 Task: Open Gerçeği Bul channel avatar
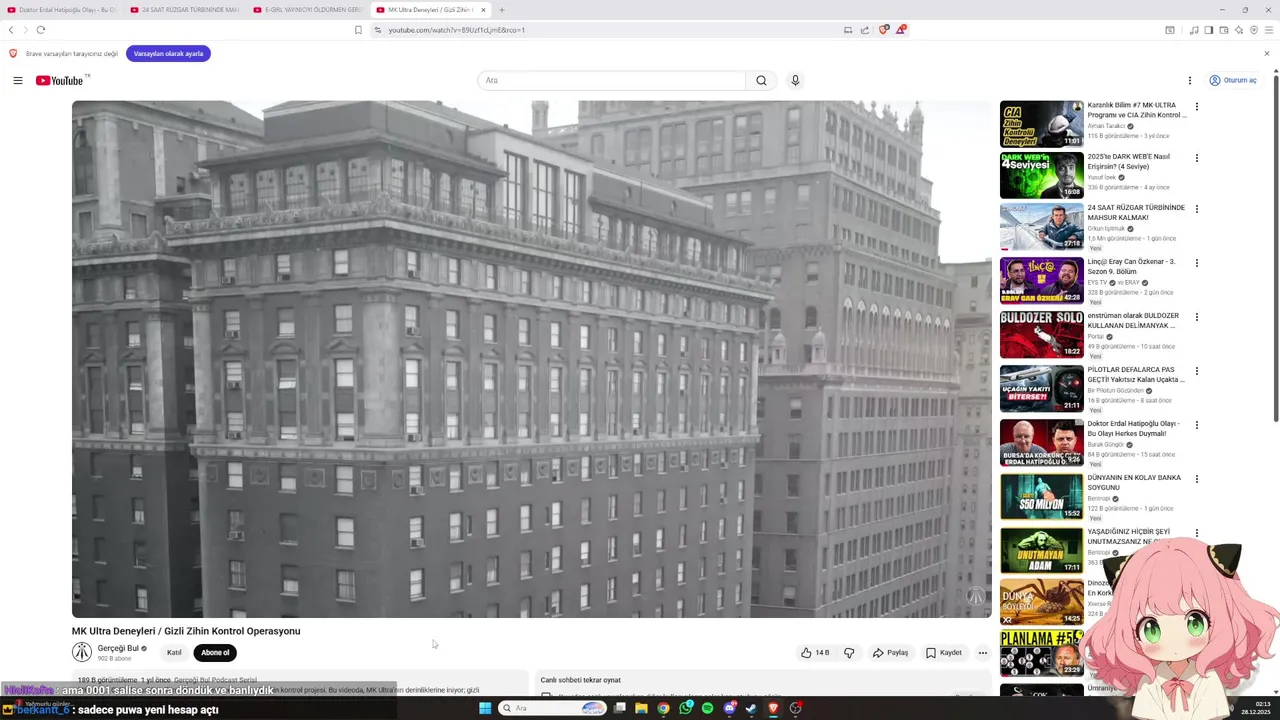[82, 652]
